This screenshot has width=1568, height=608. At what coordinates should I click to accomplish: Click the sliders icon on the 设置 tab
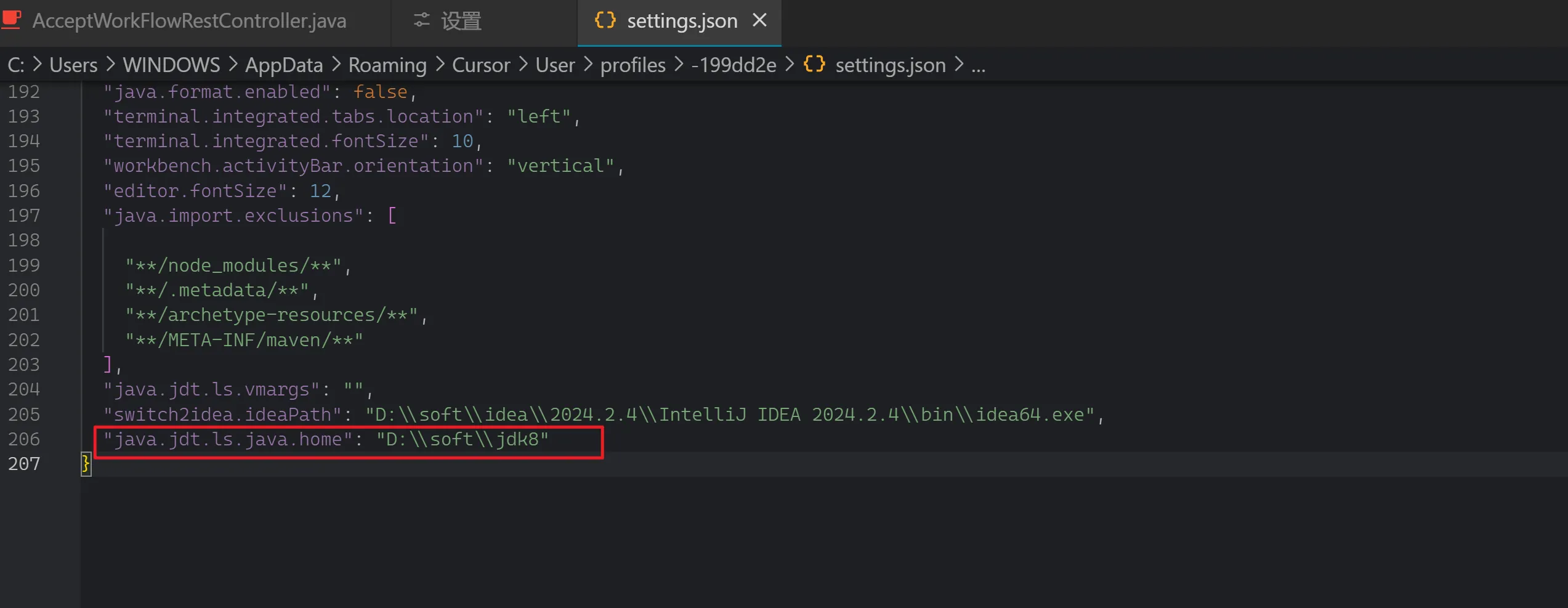click(421, 20)
